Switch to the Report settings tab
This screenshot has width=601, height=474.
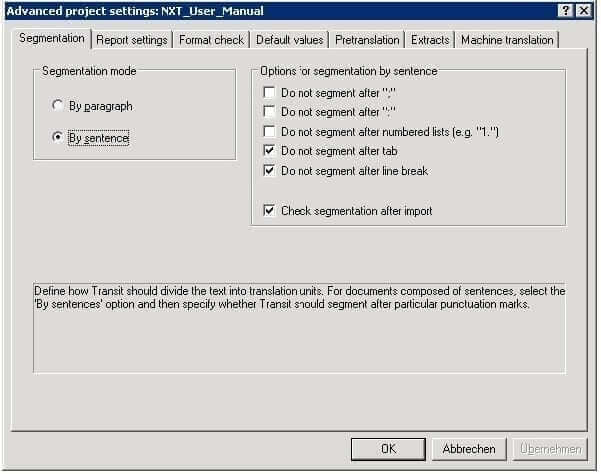pyautogui.click(x=132, y=40)
